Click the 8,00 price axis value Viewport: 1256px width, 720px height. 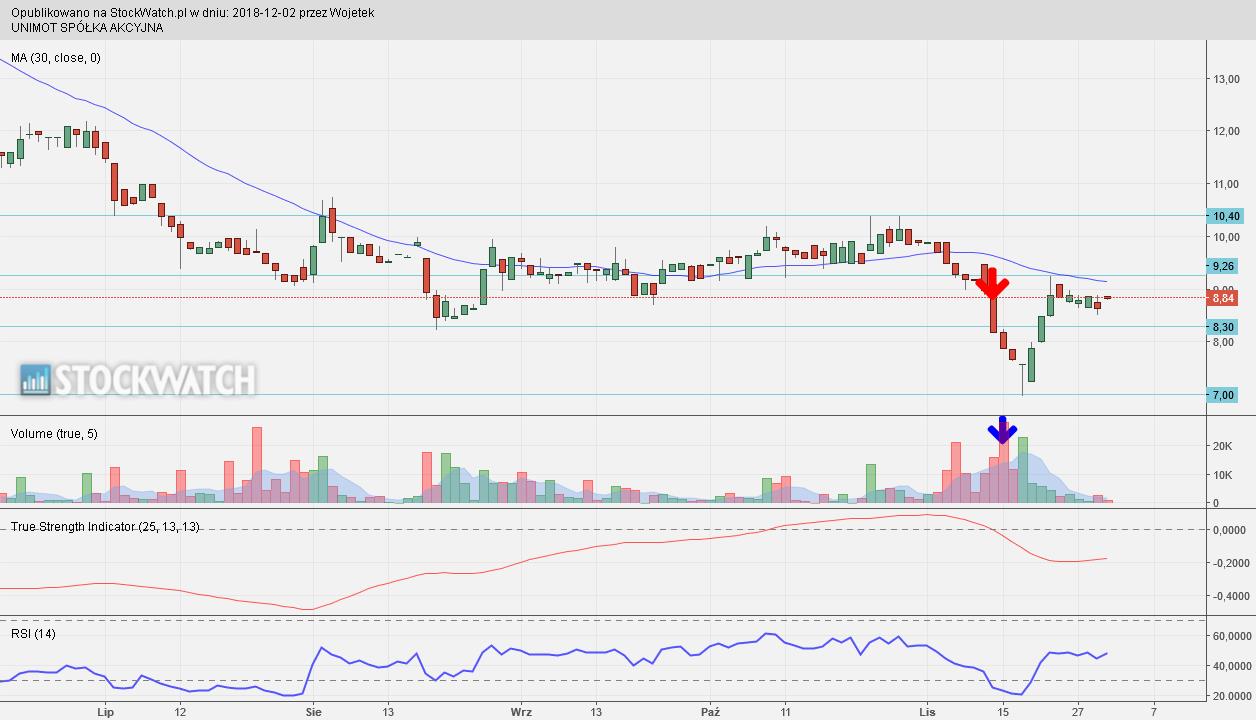click(x=1225, y=343)
